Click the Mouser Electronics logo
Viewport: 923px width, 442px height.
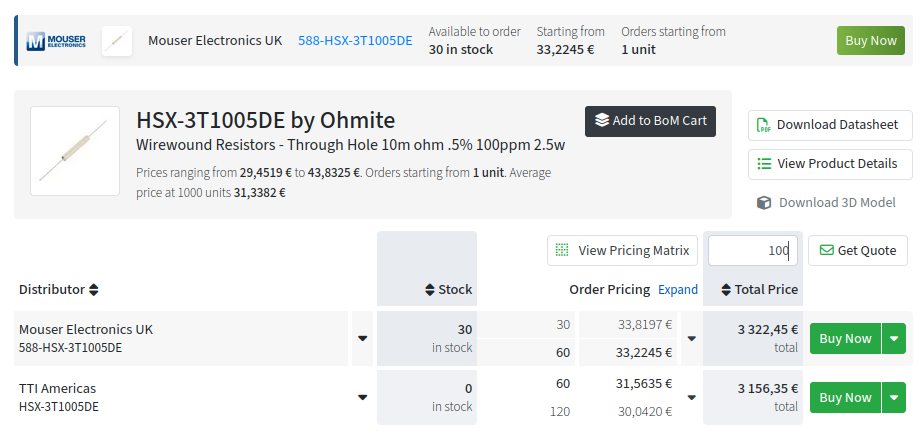[57, 41]
